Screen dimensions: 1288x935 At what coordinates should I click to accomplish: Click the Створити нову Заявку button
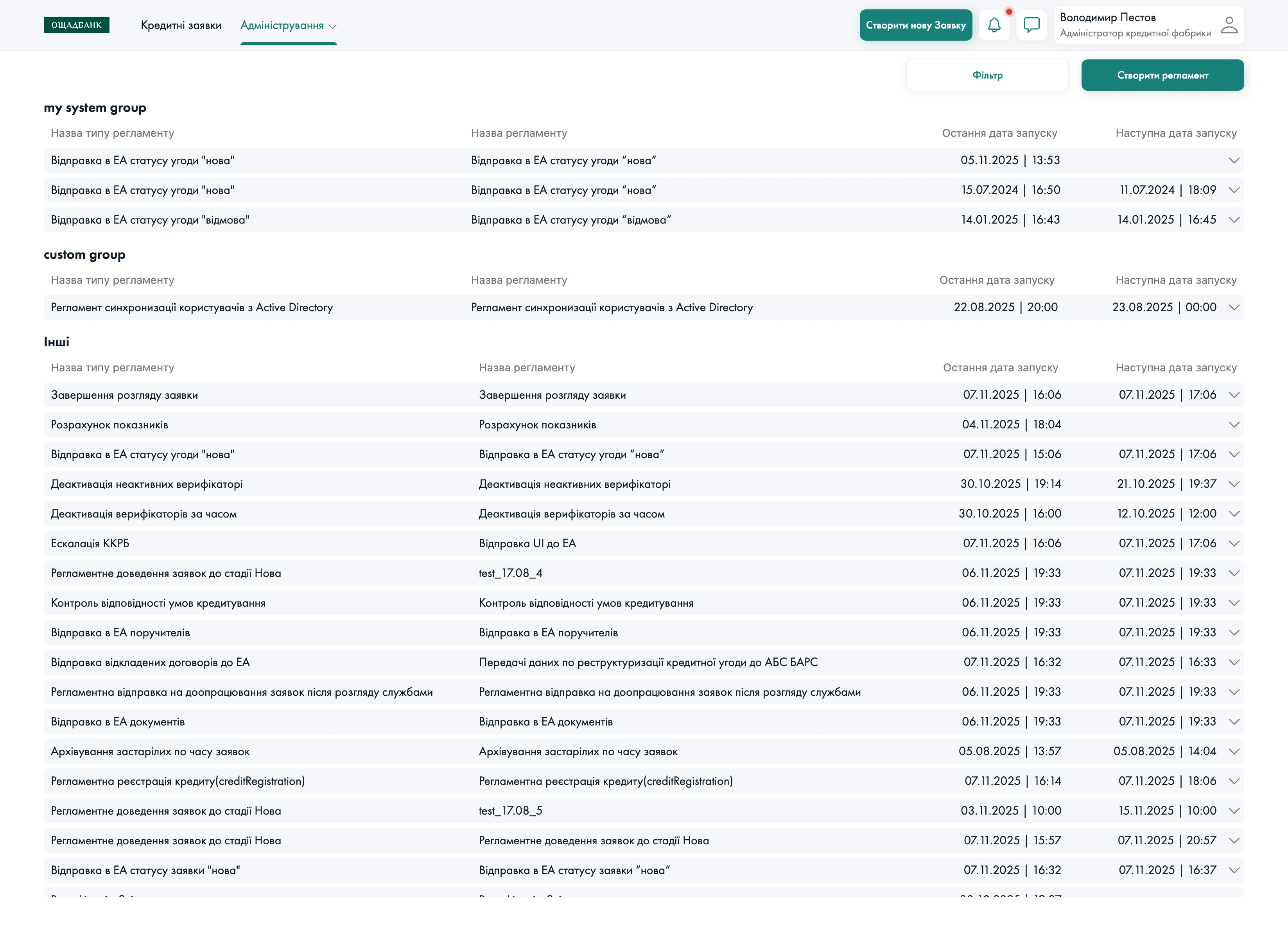[915, 25]
